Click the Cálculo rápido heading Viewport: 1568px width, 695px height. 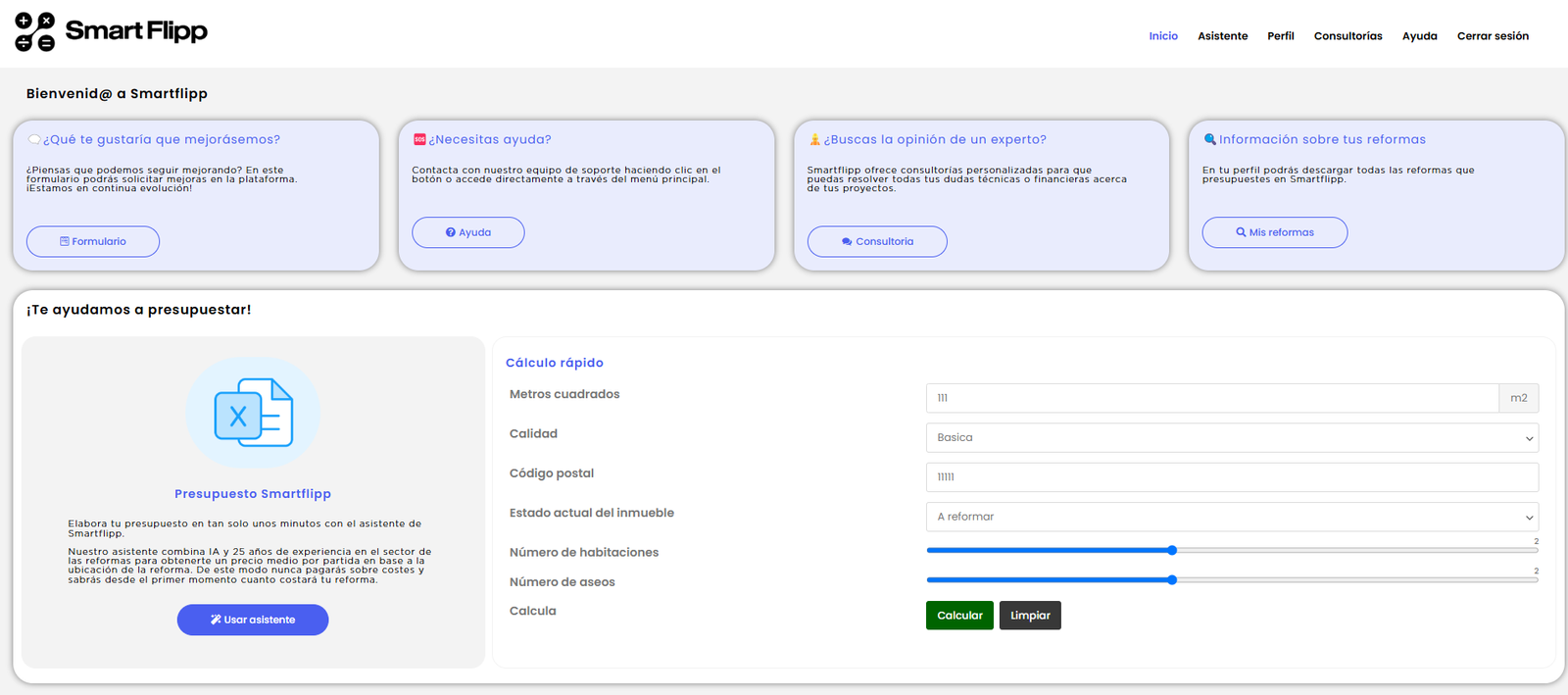pos(555,363)
